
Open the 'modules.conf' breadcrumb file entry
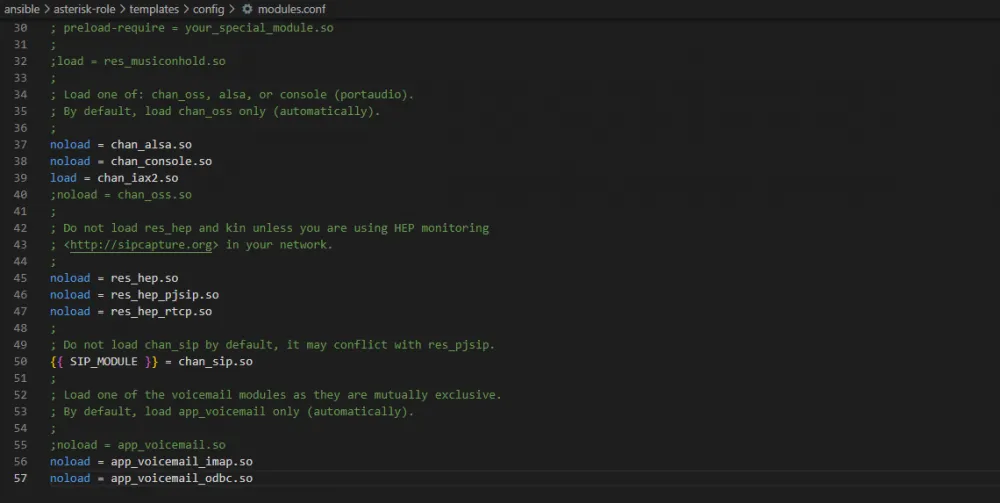(x=291, y=9)
